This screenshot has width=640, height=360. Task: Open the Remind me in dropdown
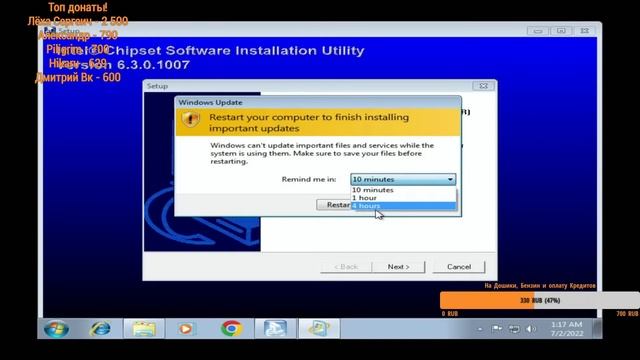[403, 179]
